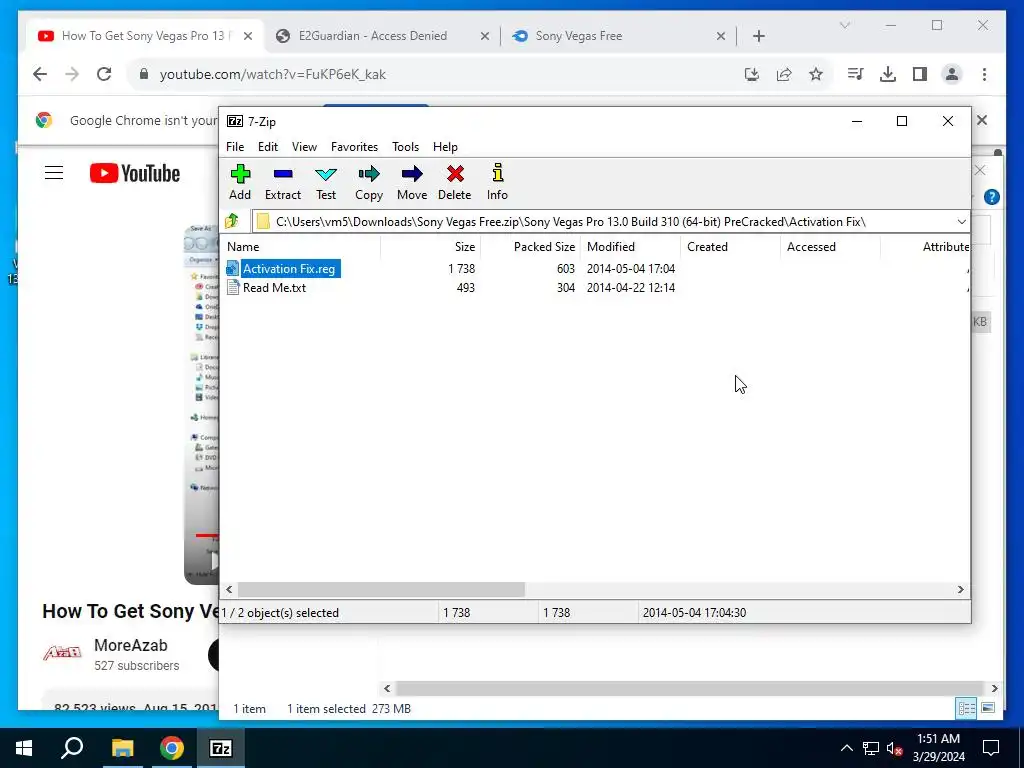1024x768 pixels.
Task: Click the install app icon in address bar
Action: pyautogui.click(x=752, y=74)
